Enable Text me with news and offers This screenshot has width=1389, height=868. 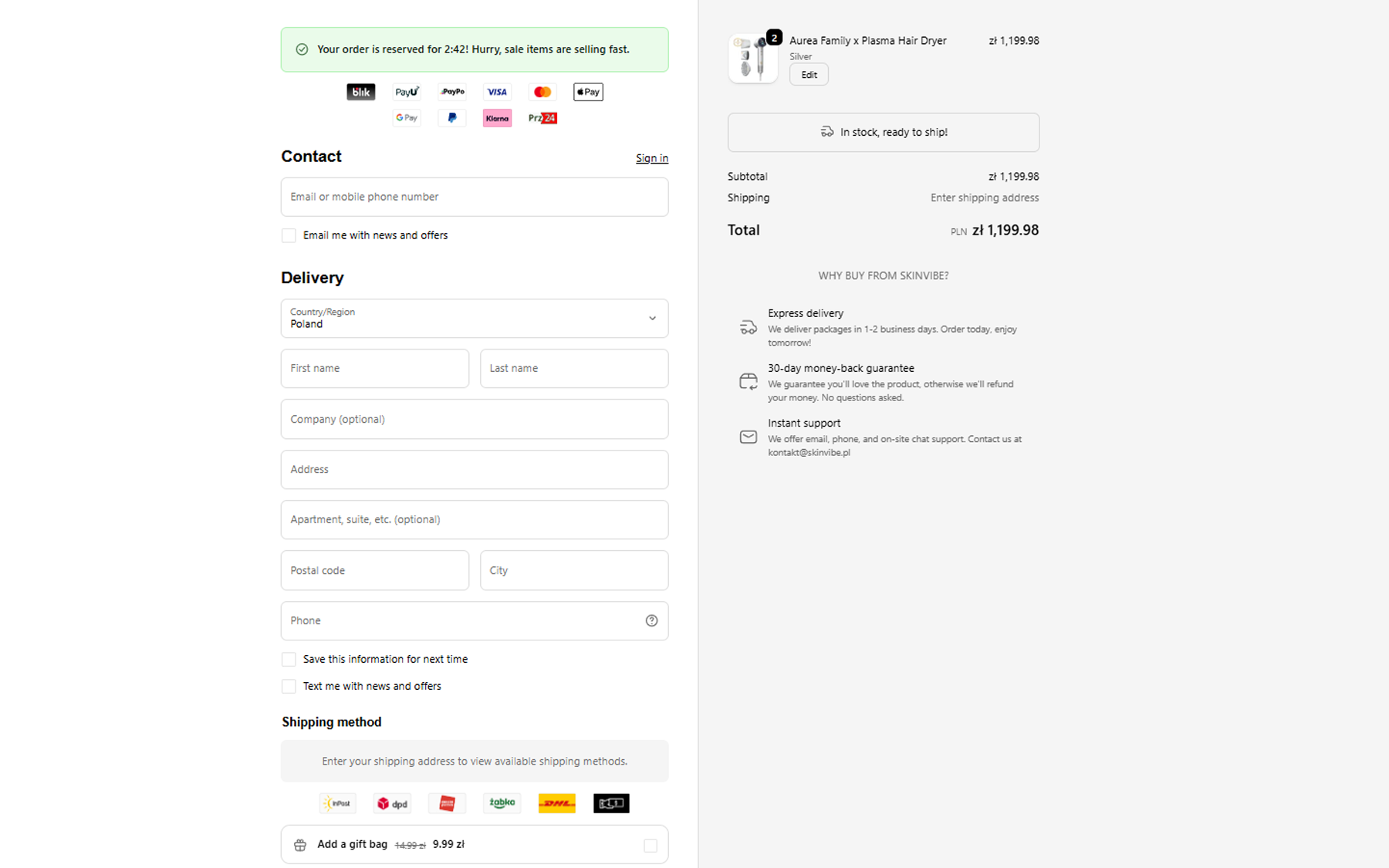289,686
